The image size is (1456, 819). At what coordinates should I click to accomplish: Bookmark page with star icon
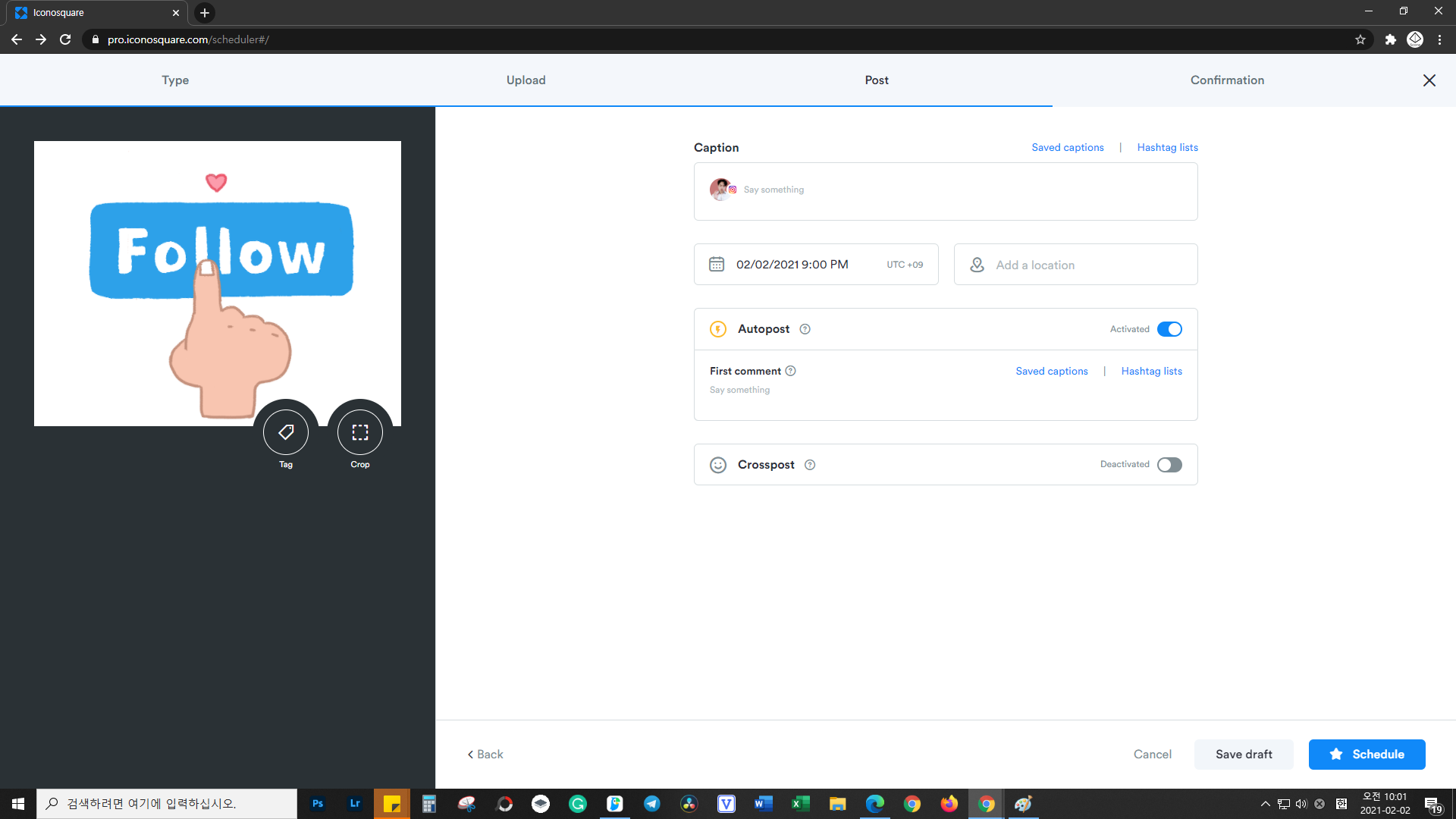point(1360,39)
